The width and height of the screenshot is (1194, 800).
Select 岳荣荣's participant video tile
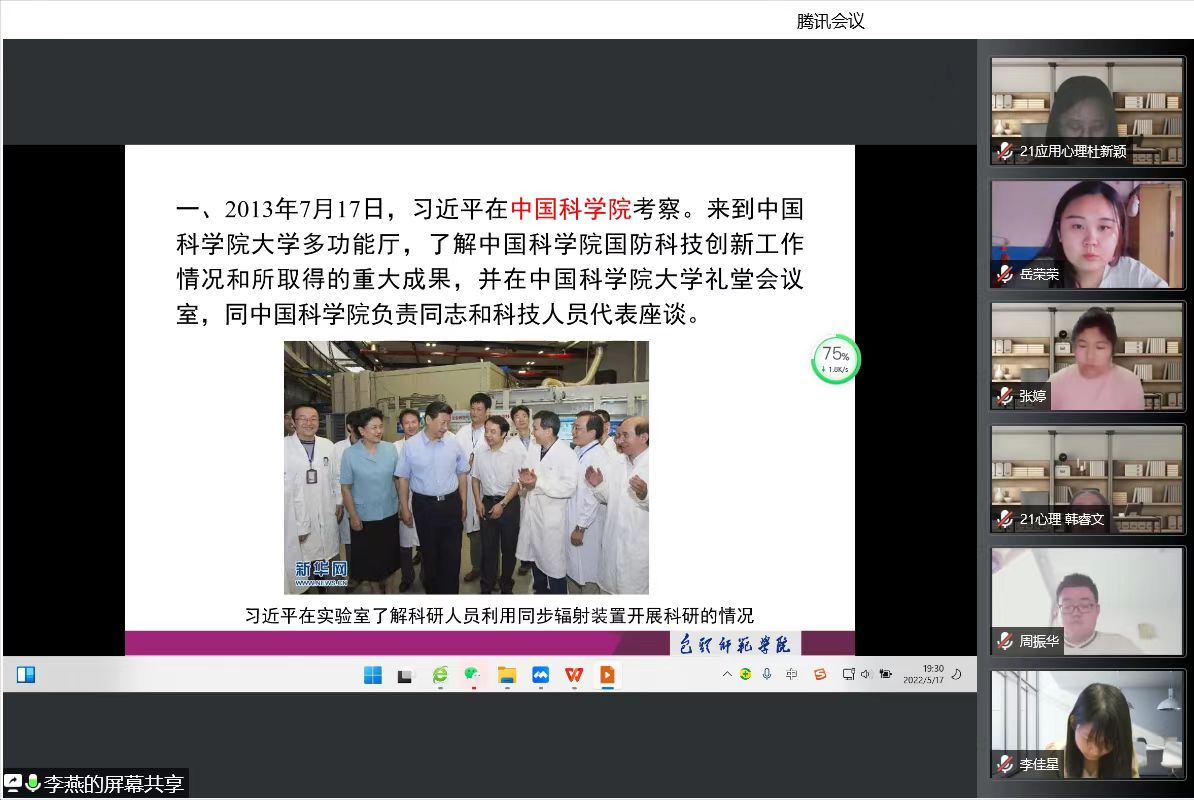click(x=1087, y=235)
